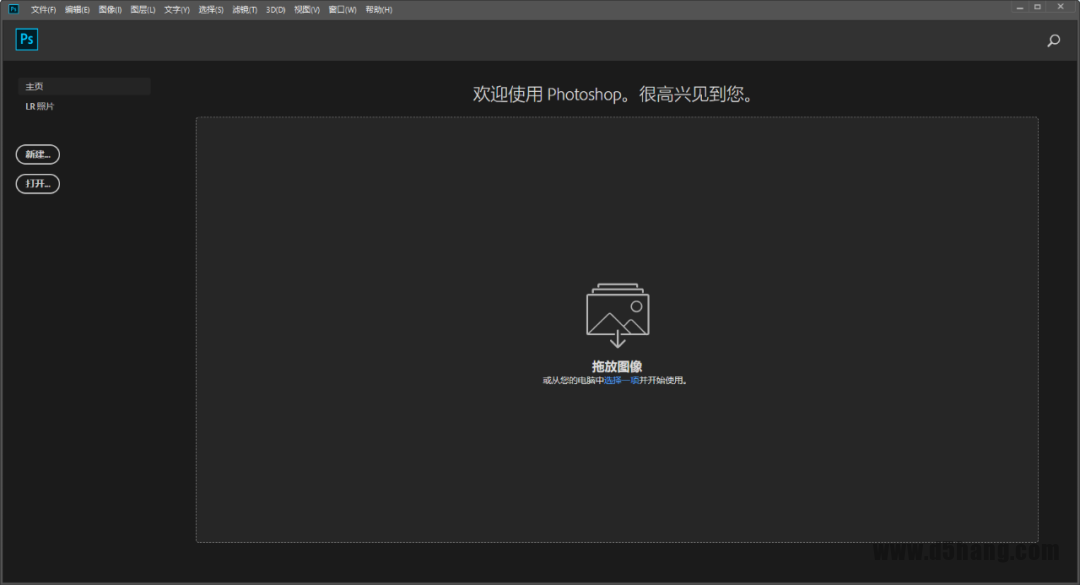Open the 3D(D) menu
This screenshot has height=585, width=1080.
click(x=276, y=10)
